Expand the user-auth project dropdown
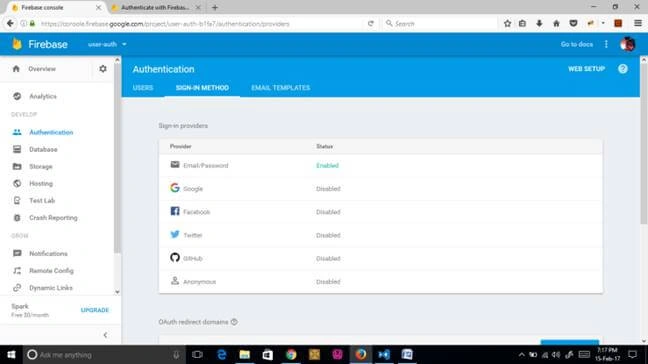The image size is (648, 364). [107, 44]
